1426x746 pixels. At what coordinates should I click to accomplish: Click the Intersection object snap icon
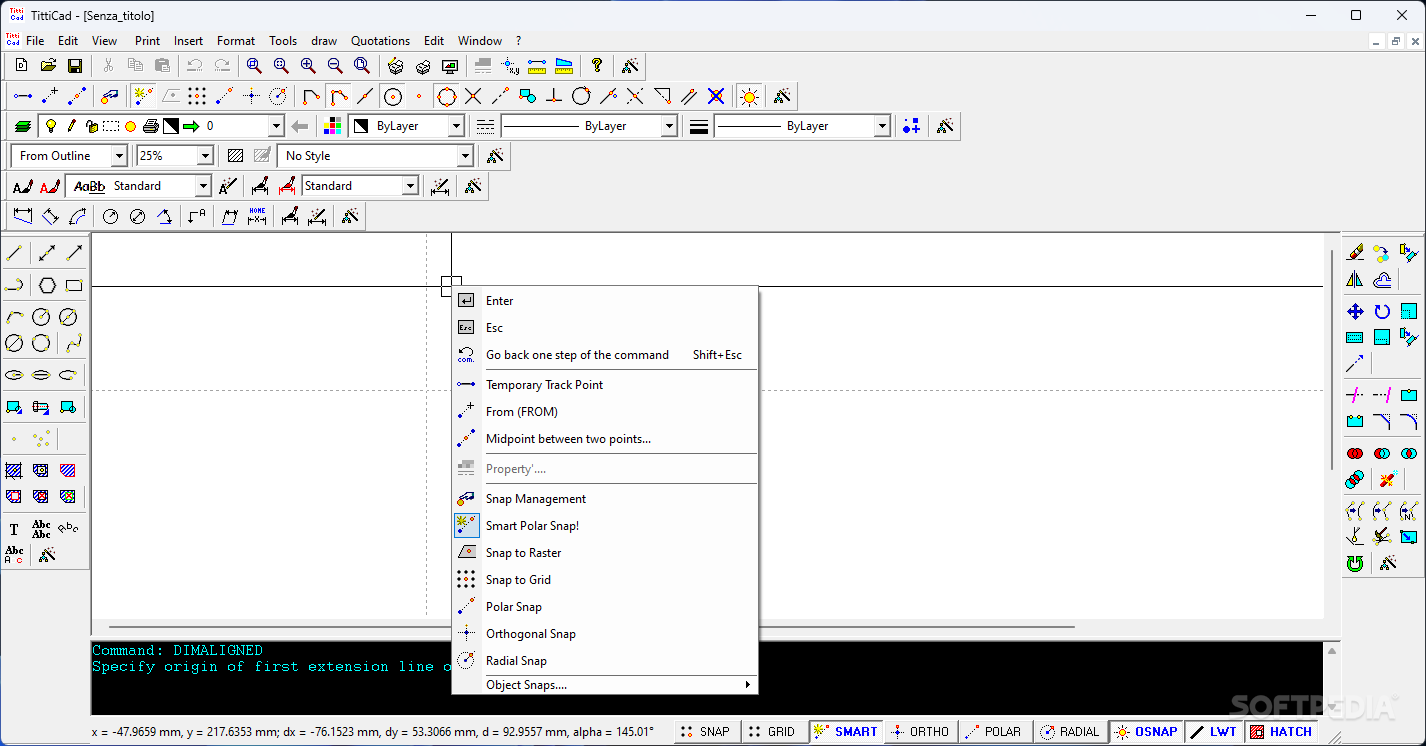click(473, 96)
